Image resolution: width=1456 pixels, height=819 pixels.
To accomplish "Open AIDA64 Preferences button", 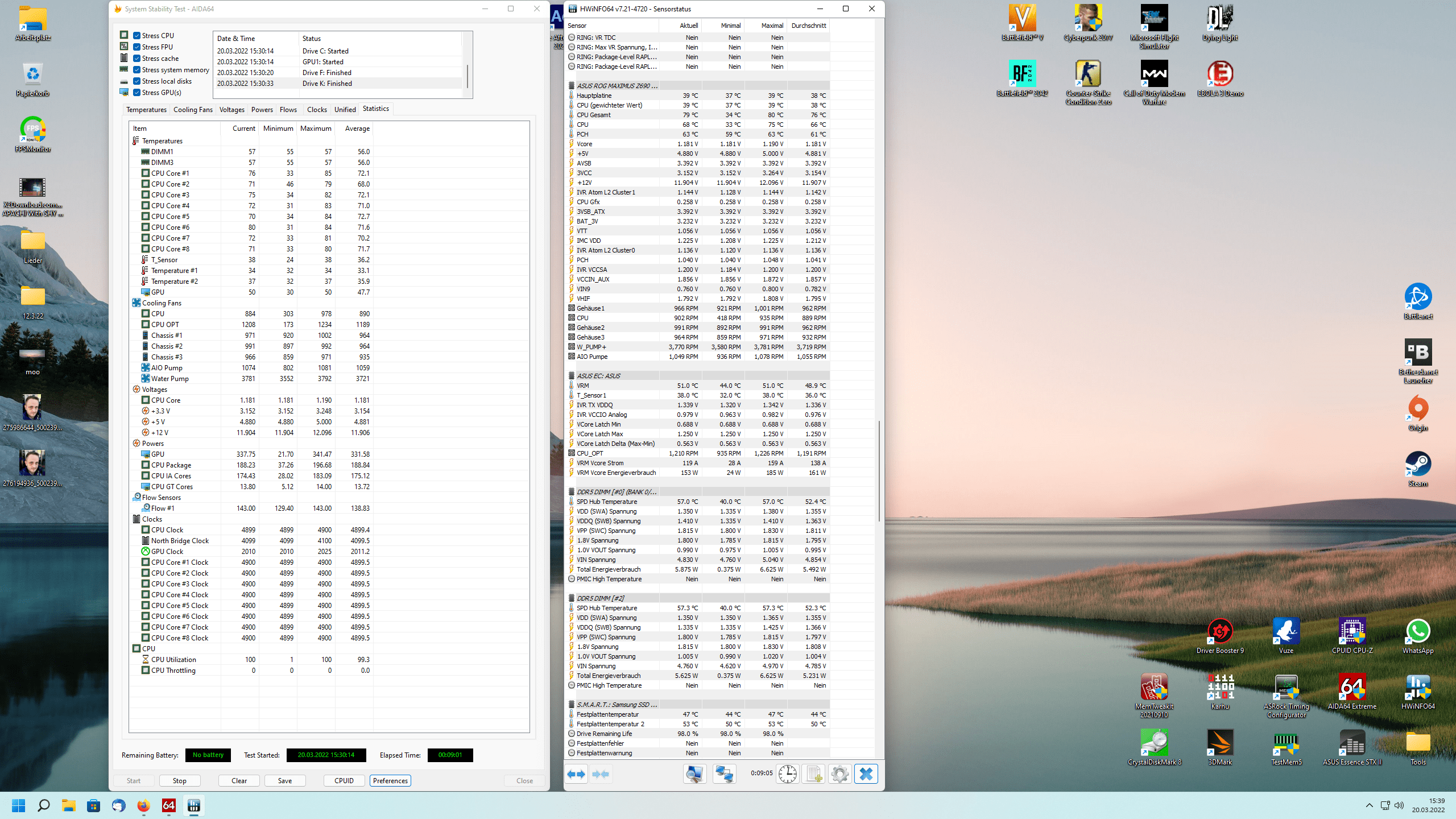I will pyautogui.click(x=390, y=780).
